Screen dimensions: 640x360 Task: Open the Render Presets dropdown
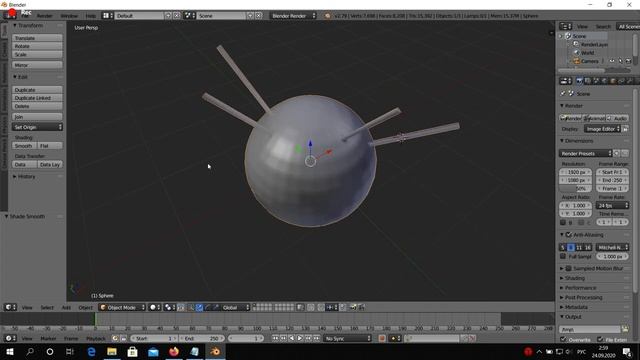(x=585, y=153)
